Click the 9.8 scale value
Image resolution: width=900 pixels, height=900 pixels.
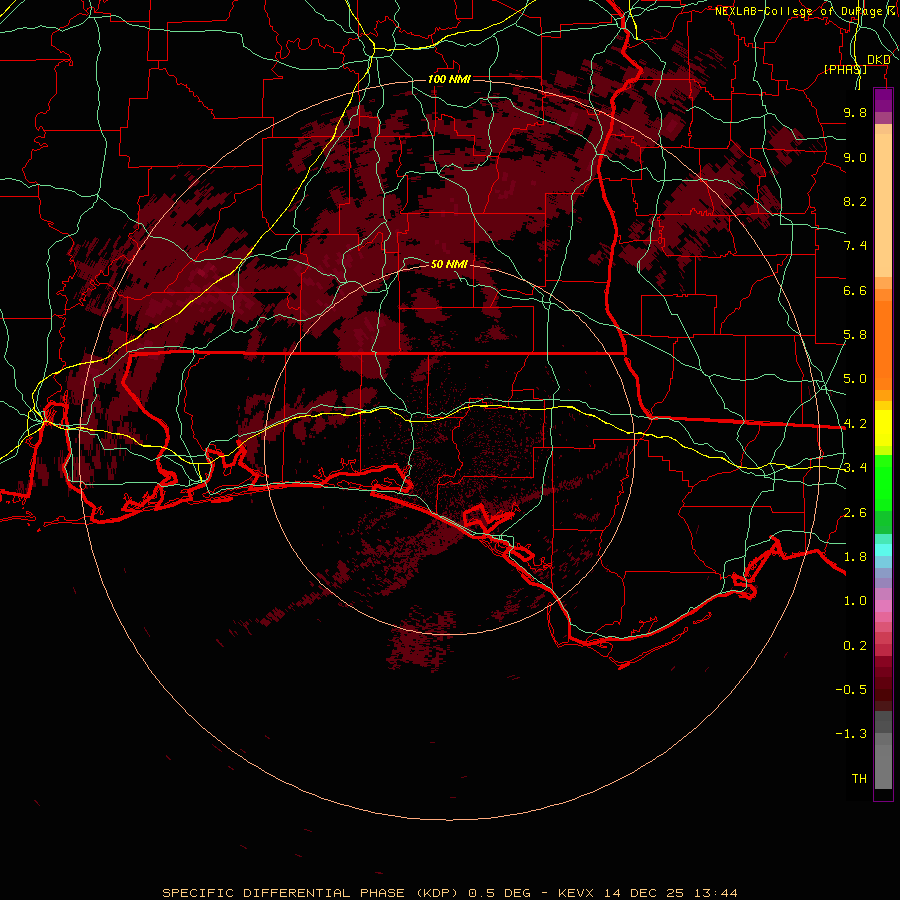(x=855, y=112)
